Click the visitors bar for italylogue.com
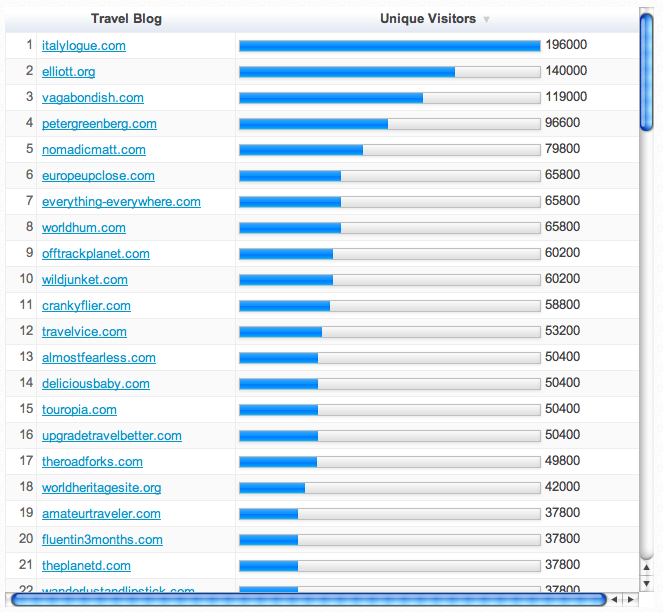The width and height of the screenshot is (663, 612). coord(390,46)
